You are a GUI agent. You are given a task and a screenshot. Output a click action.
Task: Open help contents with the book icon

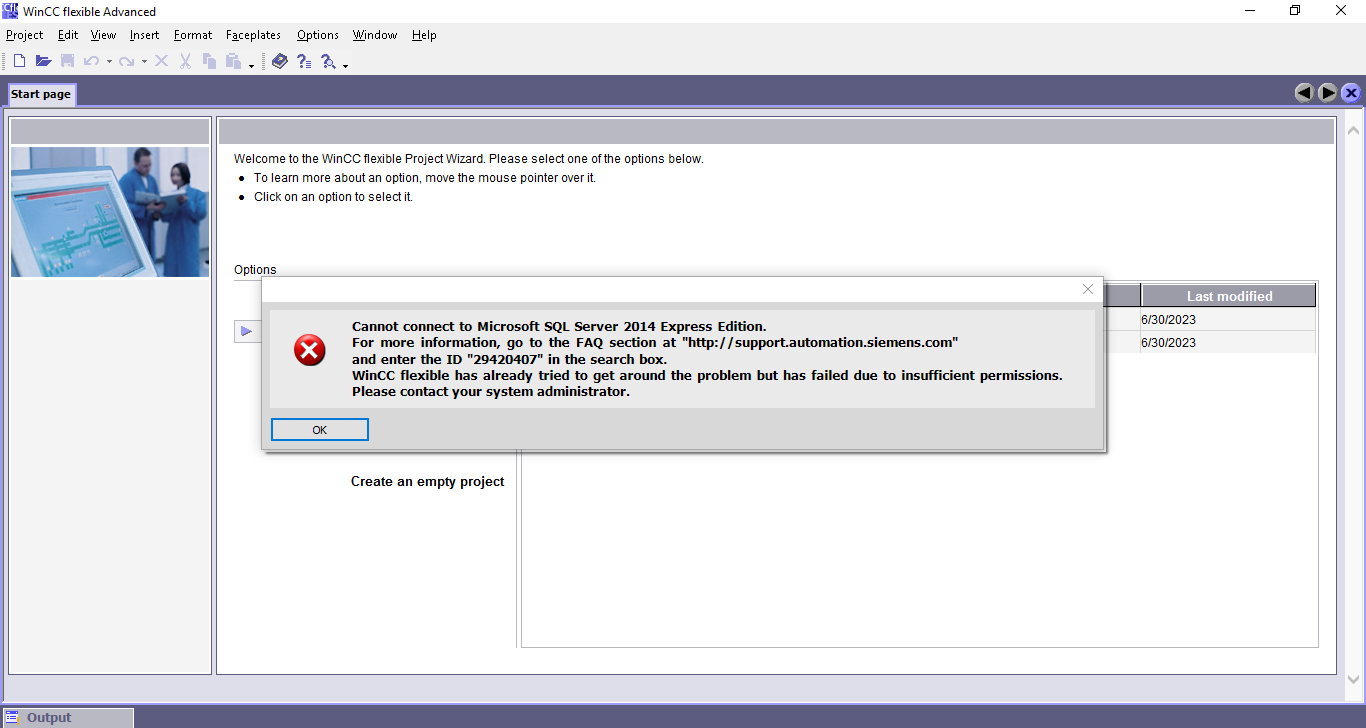click(279, 61)
